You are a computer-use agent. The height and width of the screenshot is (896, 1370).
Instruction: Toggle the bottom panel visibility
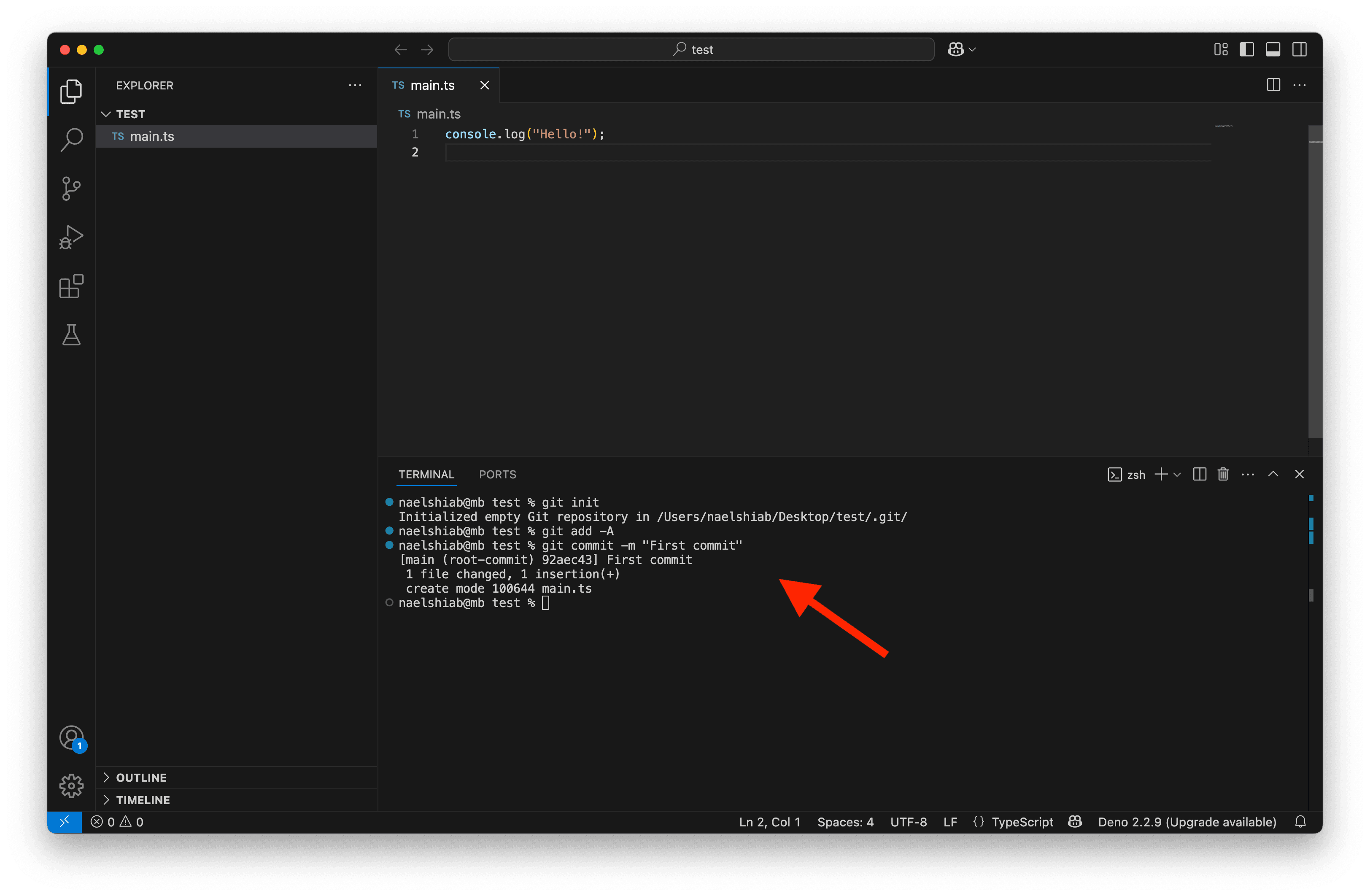click(x=1273, y=50)
